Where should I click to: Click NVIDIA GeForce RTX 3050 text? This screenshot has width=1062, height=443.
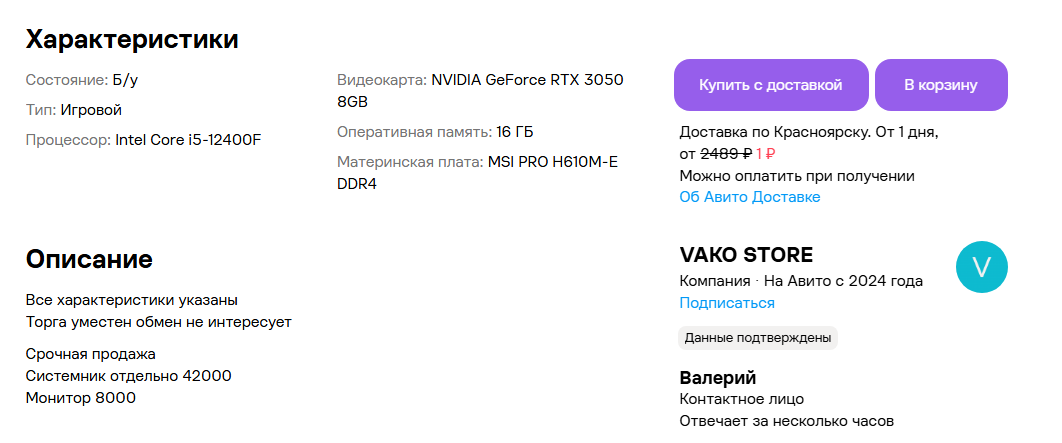tap(527, 80)
